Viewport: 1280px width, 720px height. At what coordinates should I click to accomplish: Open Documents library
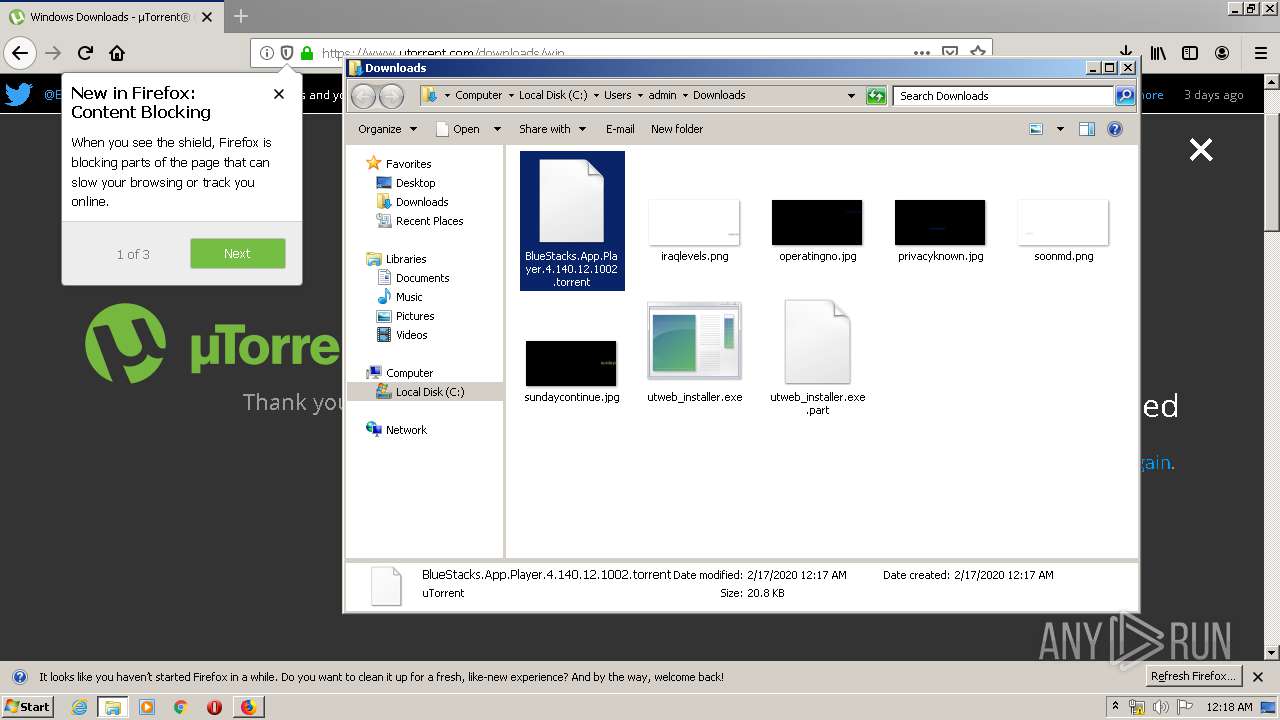422,278
